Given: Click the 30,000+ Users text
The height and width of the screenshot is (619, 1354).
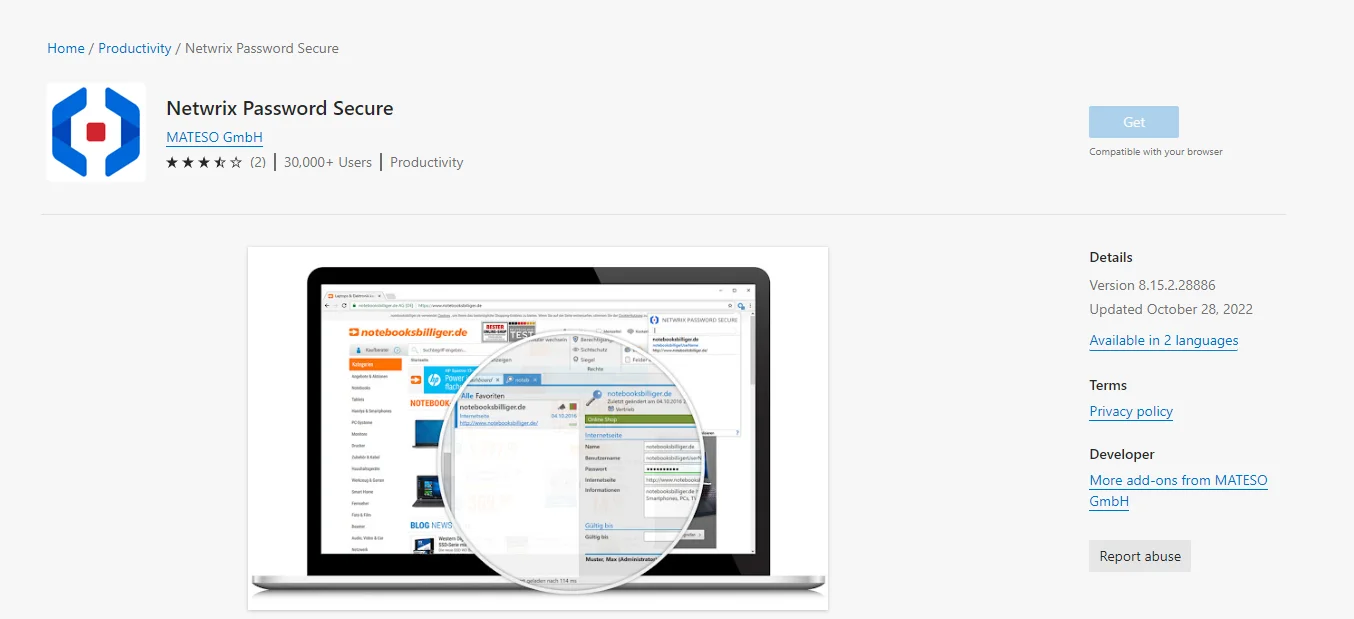Looking at the screenshot, I should pos(328,162).
